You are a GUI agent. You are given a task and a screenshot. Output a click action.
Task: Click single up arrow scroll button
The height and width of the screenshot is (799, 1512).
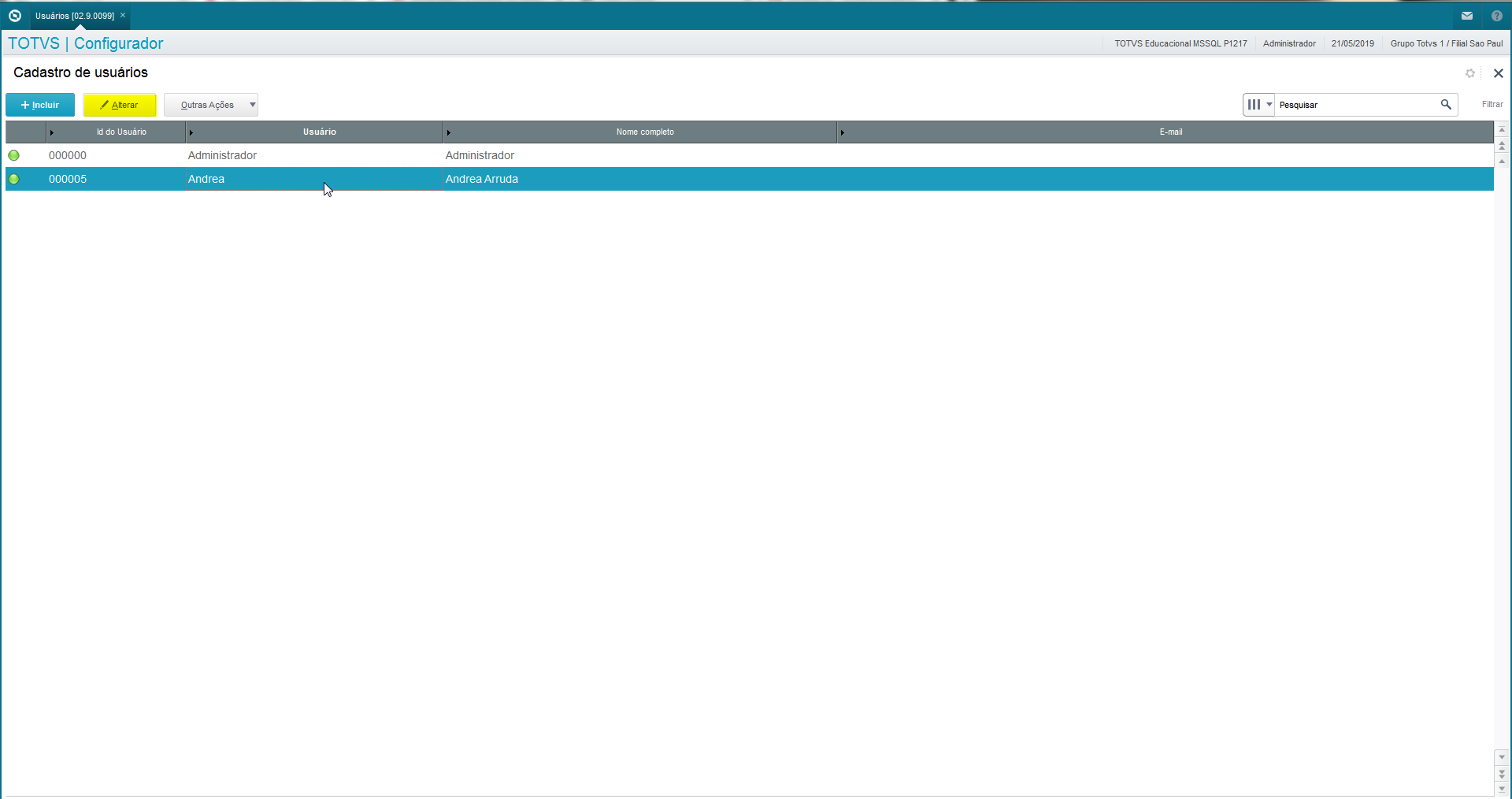(x=1502, y=161)
